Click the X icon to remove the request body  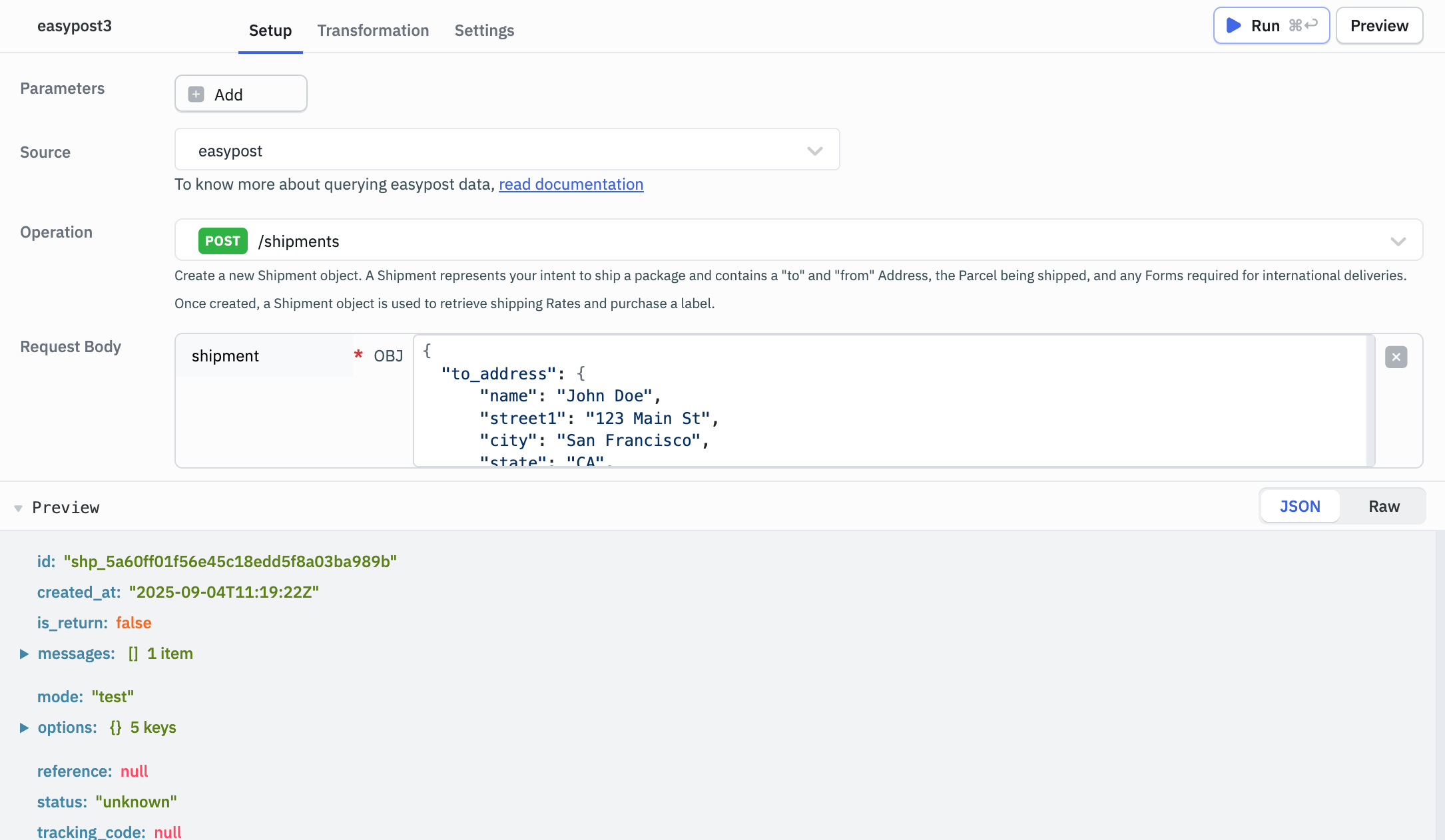tap(1396, 357)
